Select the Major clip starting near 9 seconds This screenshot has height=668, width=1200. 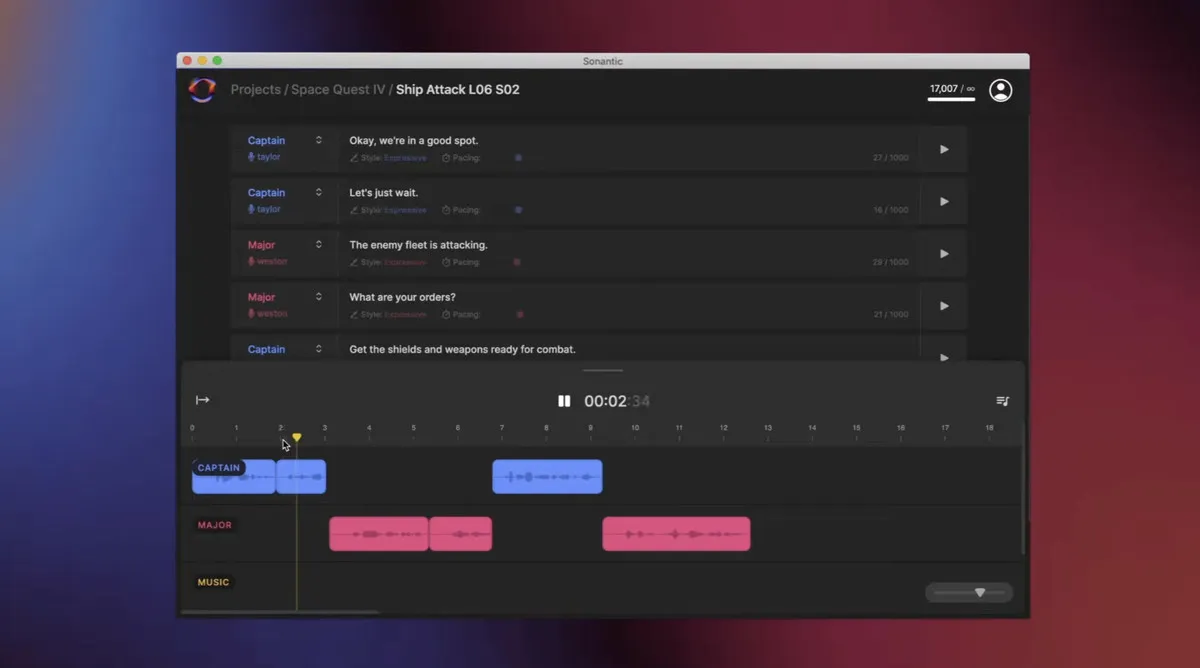point(676,534)
